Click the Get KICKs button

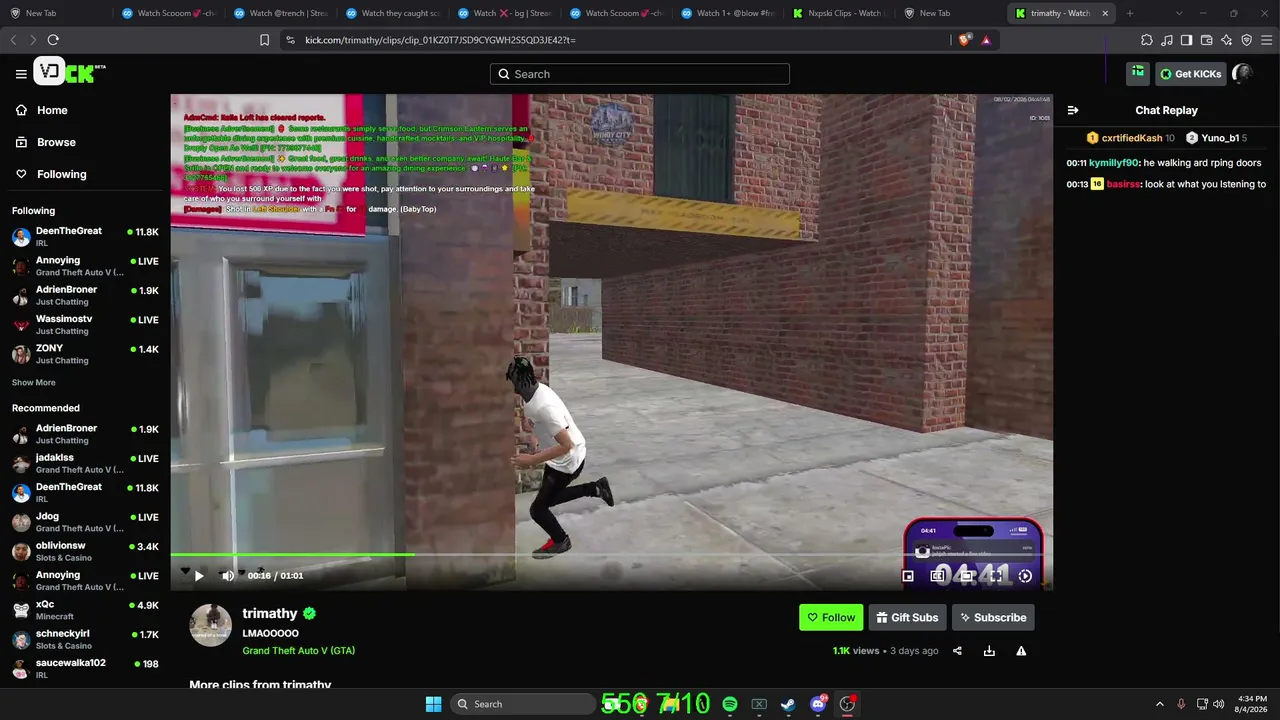coord(1191,73)
